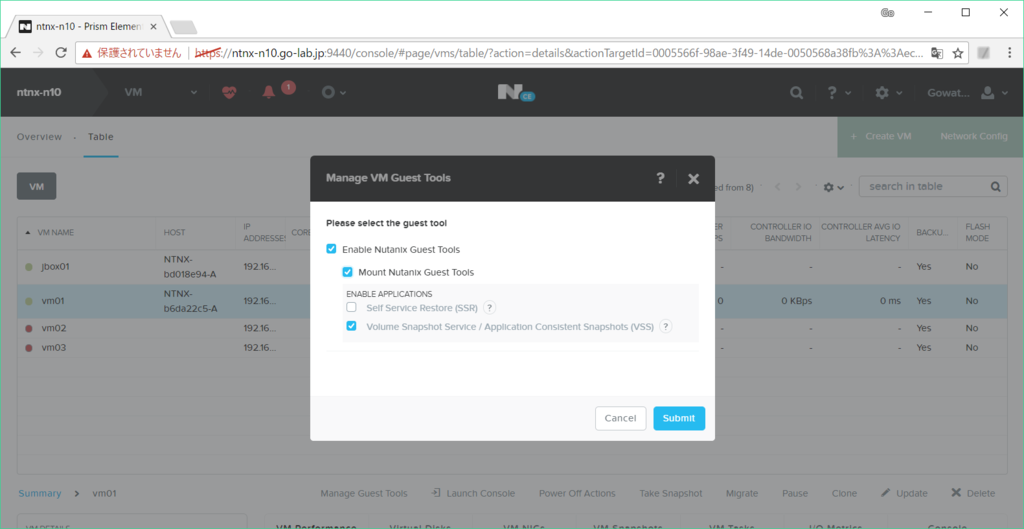Screen dimensions: 1024x529
Task: Click Manage Guest Tools action
Action: 364,494
